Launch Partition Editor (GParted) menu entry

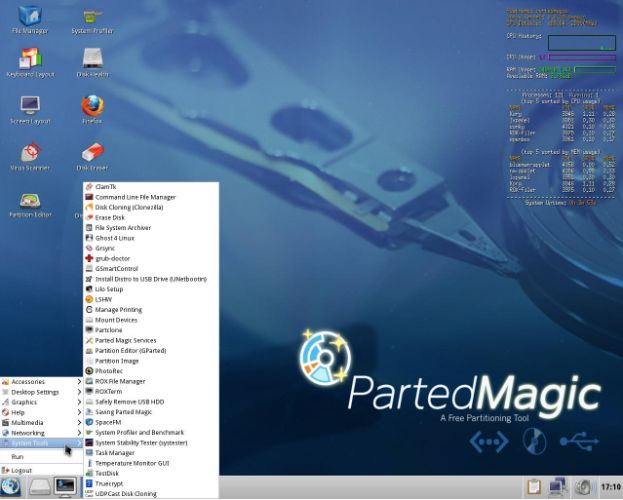151,351
